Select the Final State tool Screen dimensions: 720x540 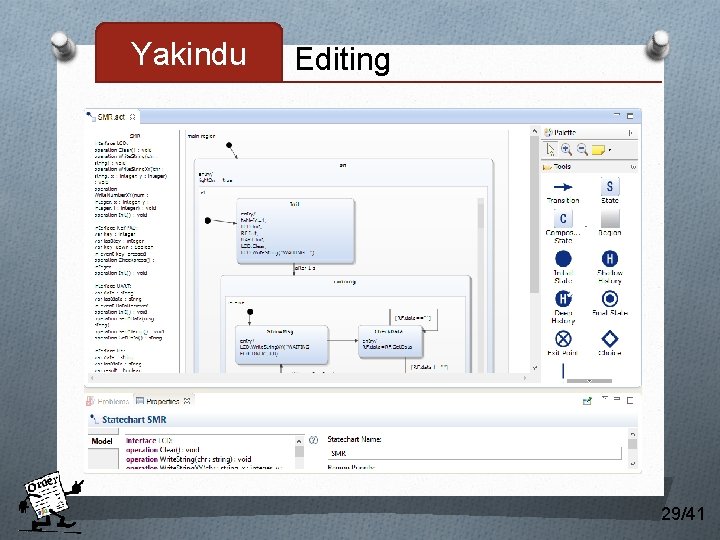[x=610, y=303]
